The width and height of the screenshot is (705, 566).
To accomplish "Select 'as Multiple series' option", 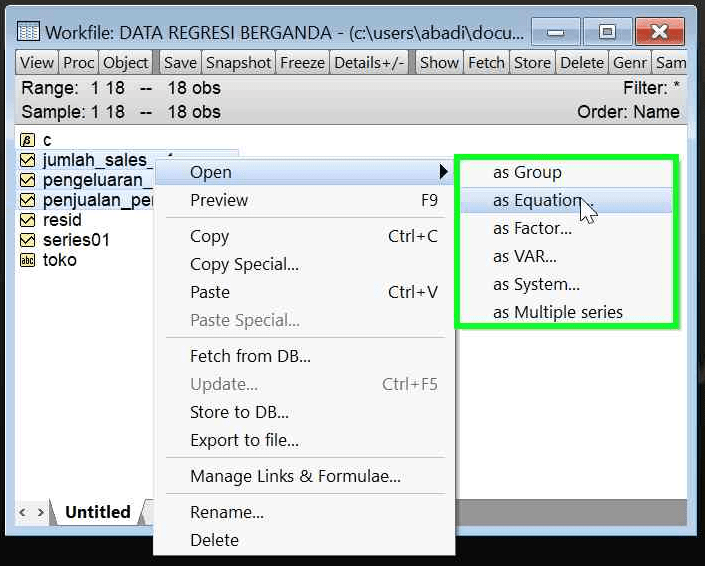I will click(557, 312).
